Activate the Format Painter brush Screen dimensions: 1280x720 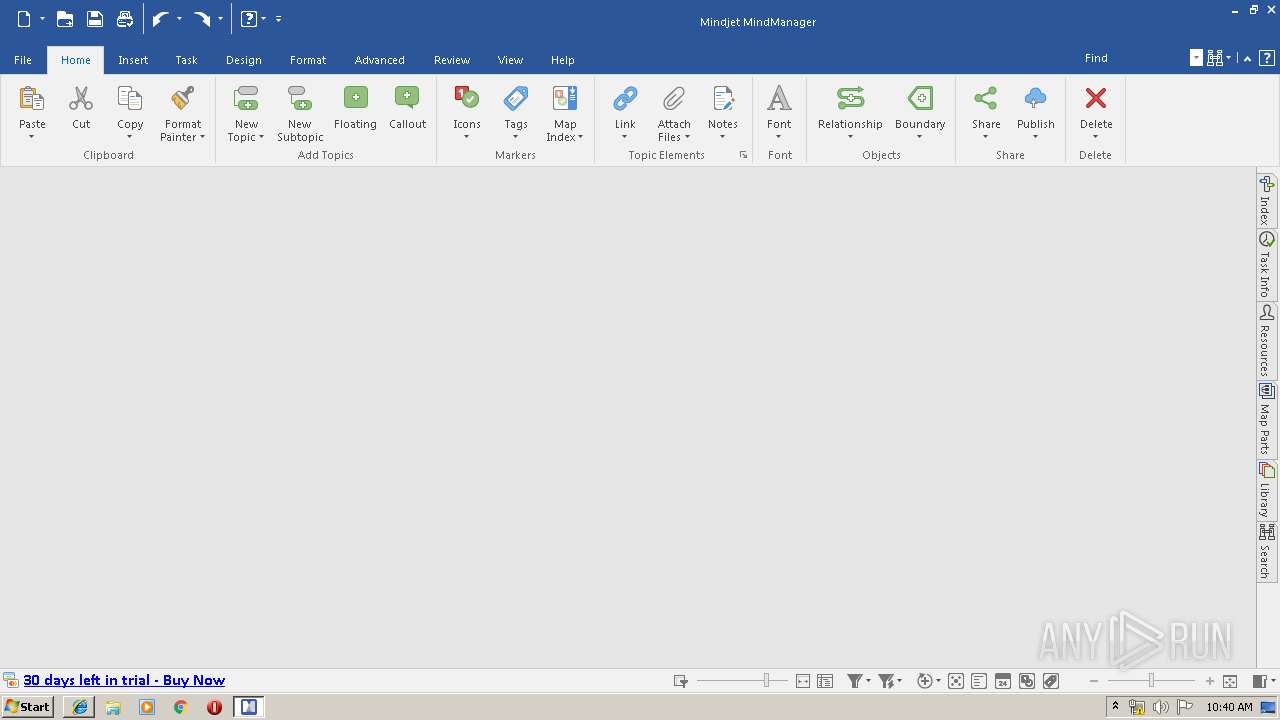182,98
